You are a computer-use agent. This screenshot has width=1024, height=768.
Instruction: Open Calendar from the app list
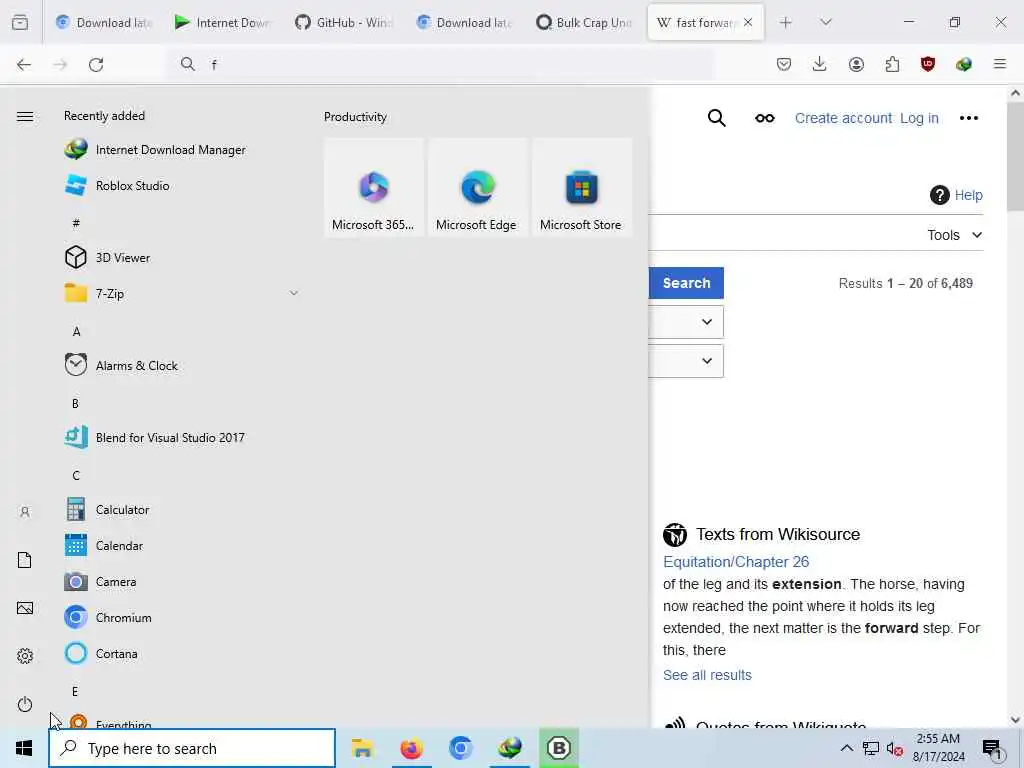coord(104,545)
